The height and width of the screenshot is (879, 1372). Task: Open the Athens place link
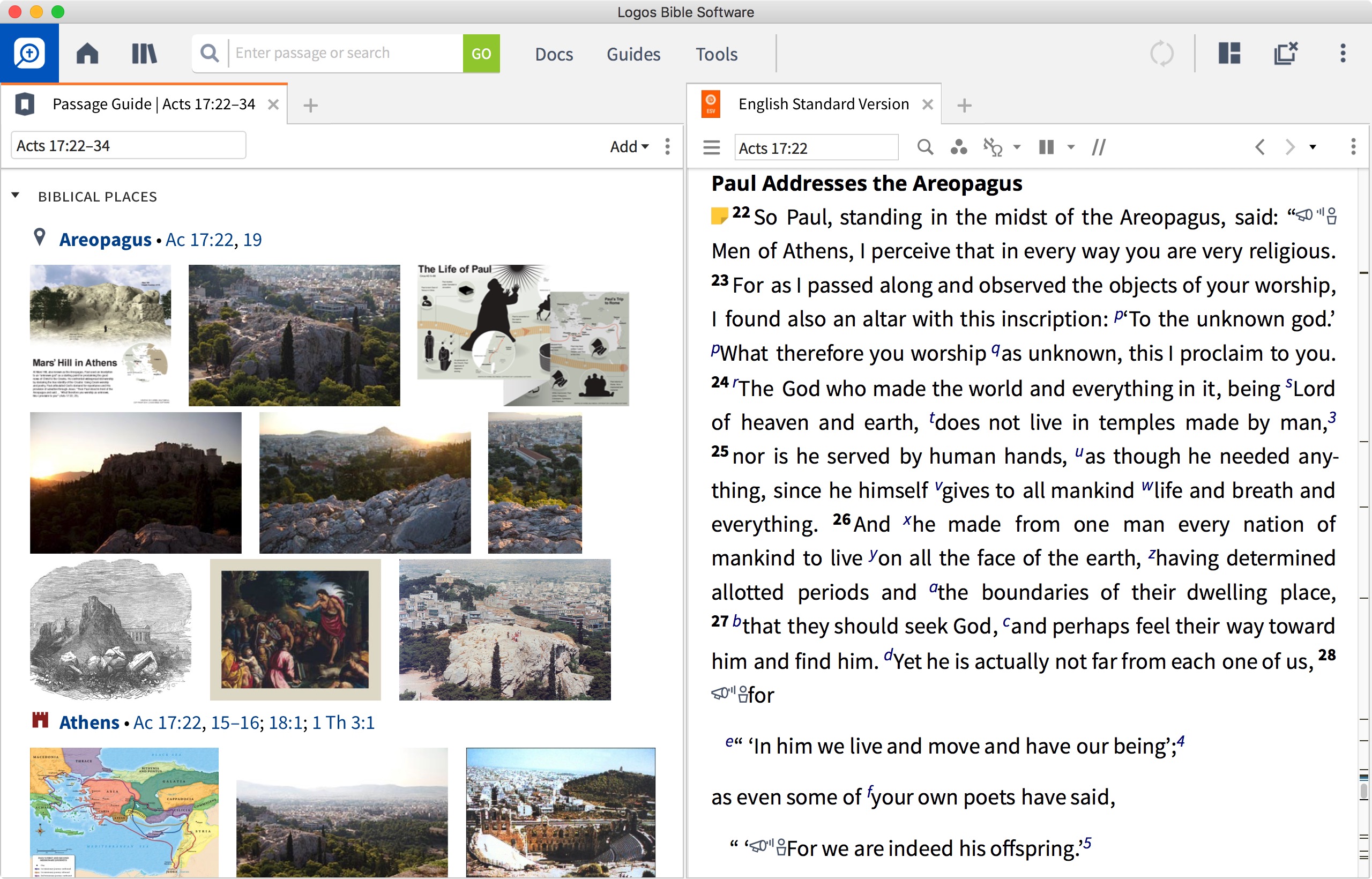89,722
